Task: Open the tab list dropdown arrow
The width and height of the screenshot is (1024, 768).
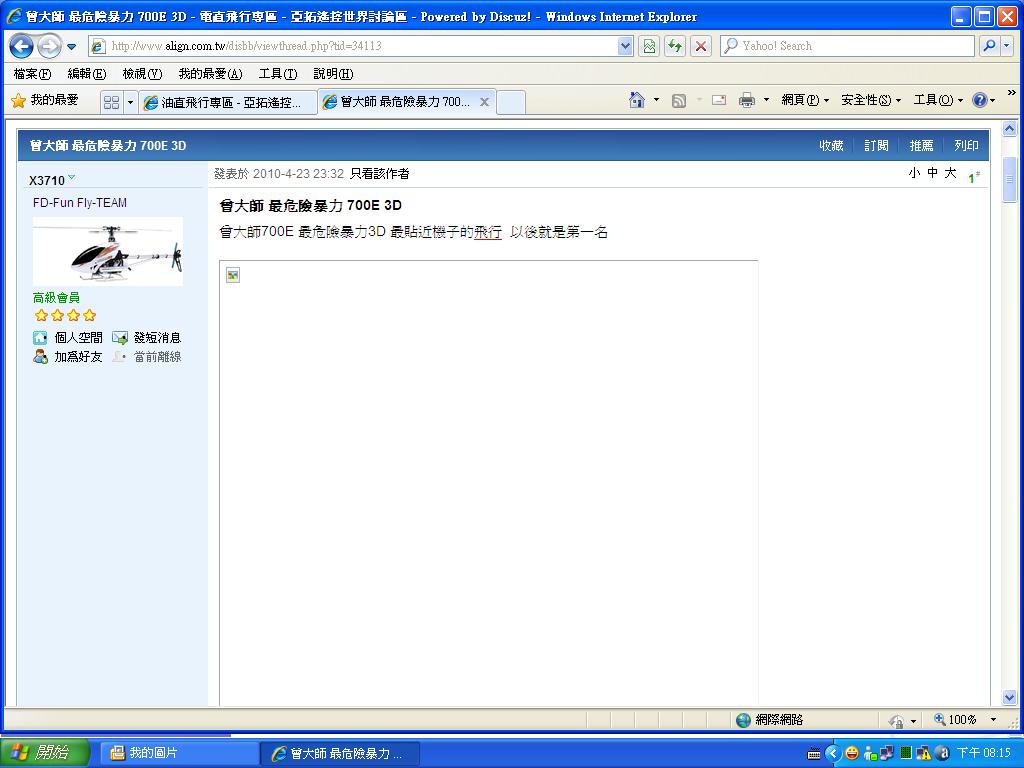Action: [130, 103]
